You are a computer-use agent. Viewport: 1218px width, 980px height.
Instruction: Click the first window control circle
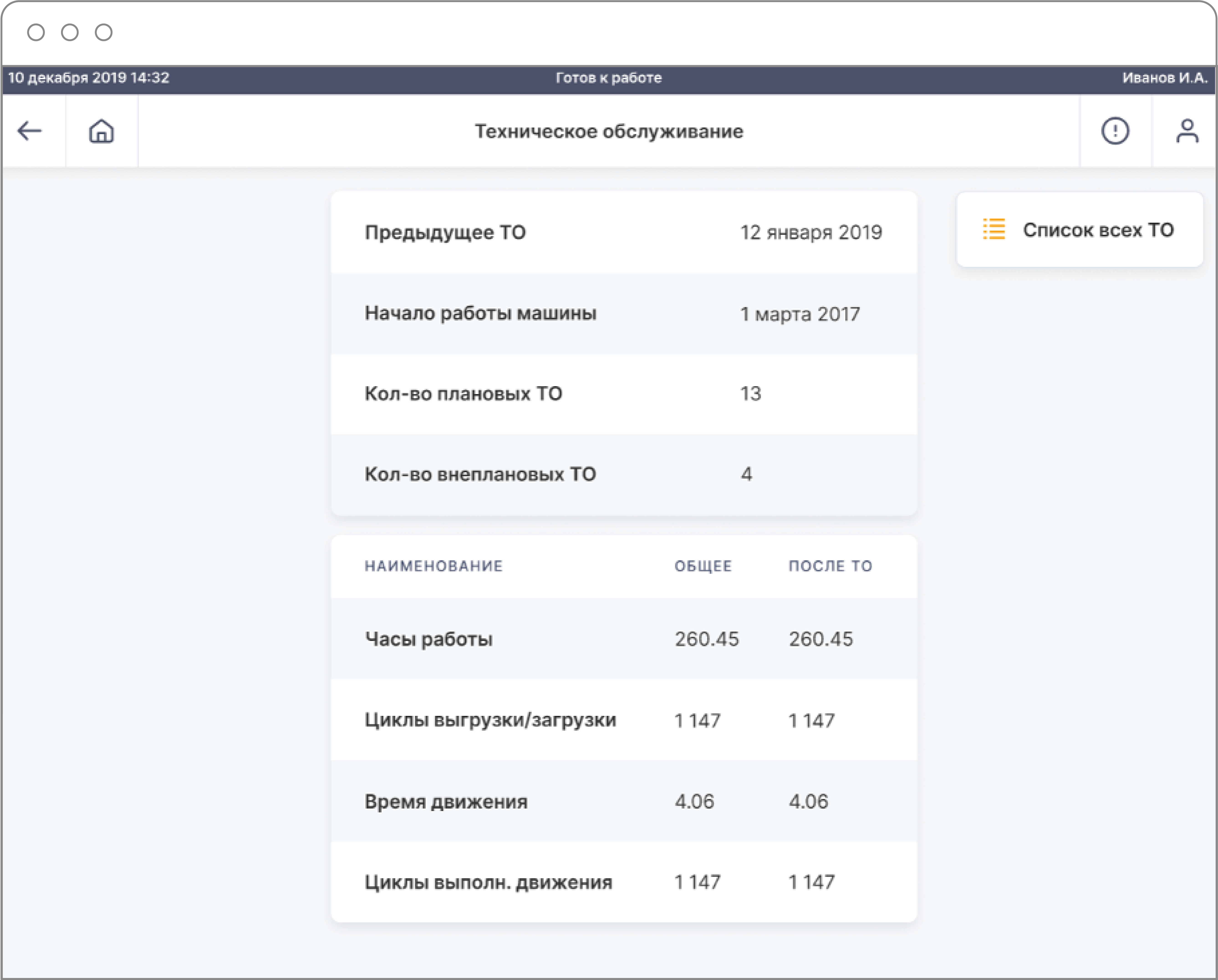[x=36, y=32]
